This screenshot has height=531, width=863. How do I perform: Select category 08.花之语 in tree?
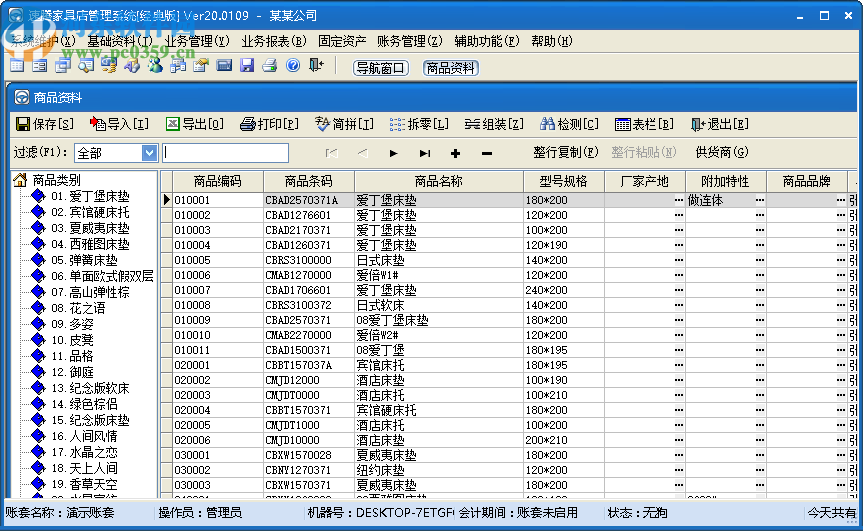tap(78, 308)
